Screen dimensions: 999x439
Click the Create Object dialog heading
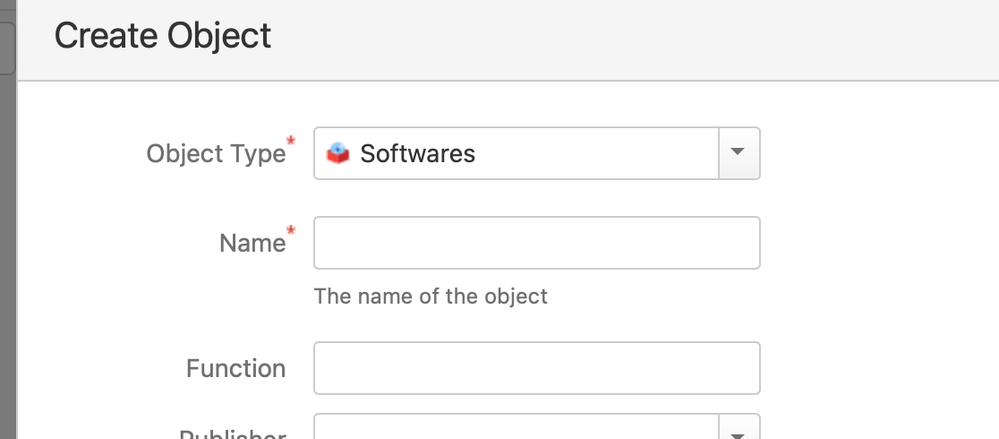162,36
